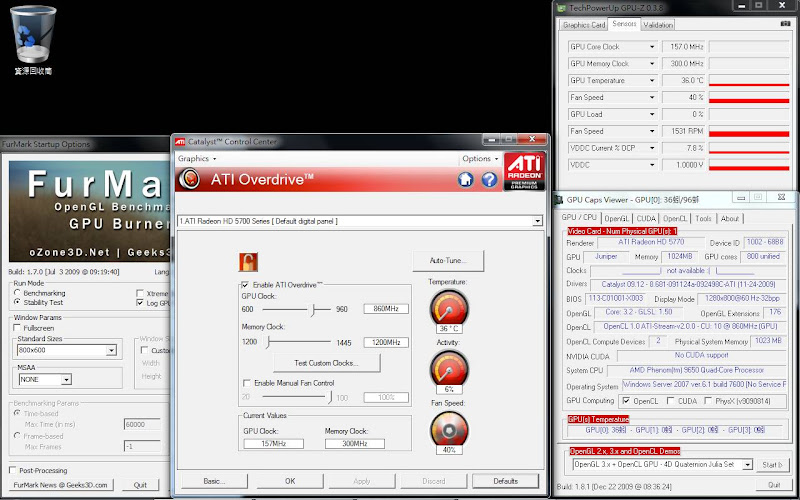Image resolution: width=800 pixels, height=500 pixels.
Task: Enable Manual Fan Control checkbox
Action: [x=247, y=383]
